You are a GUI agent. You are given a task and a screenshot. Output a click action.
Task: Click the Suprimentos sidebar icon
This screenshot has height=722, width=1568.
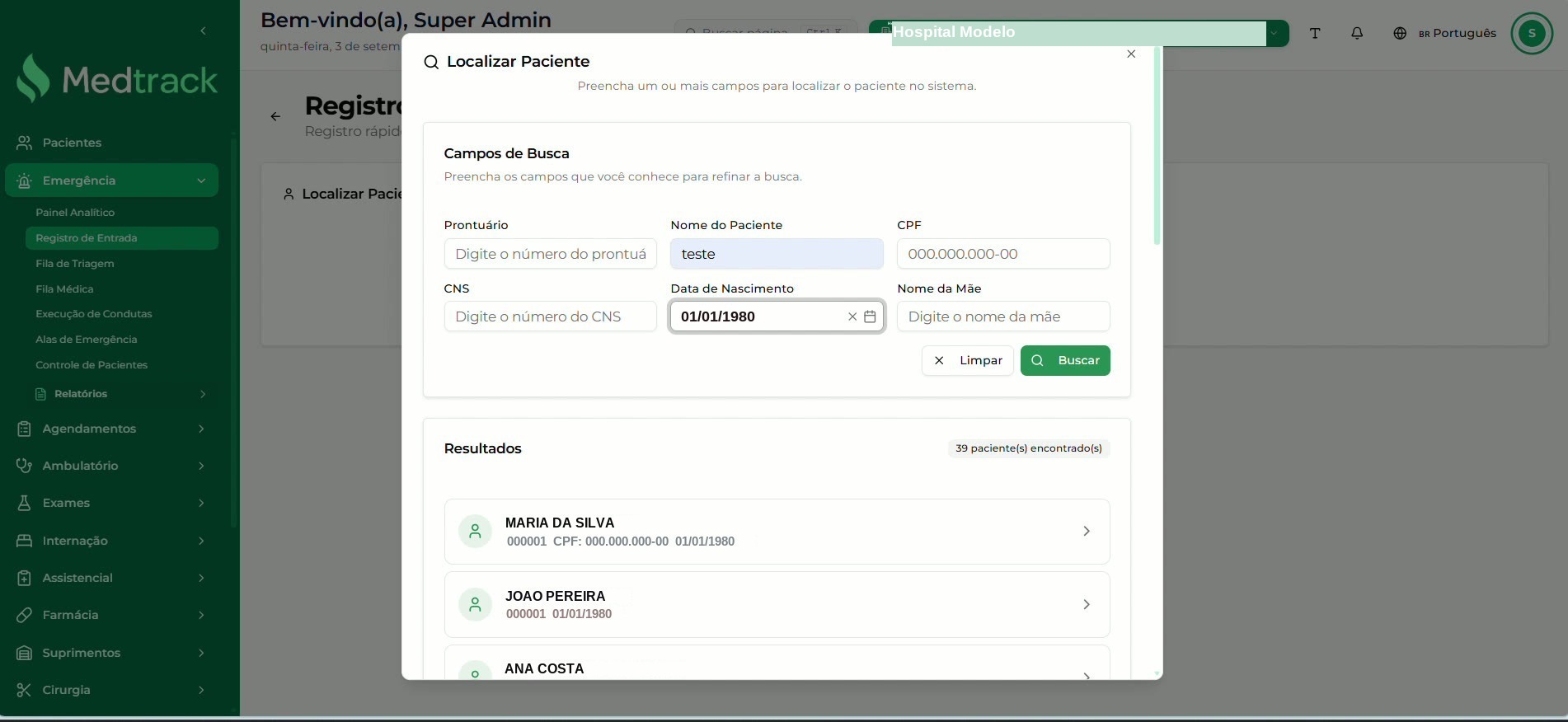point(25,653)
